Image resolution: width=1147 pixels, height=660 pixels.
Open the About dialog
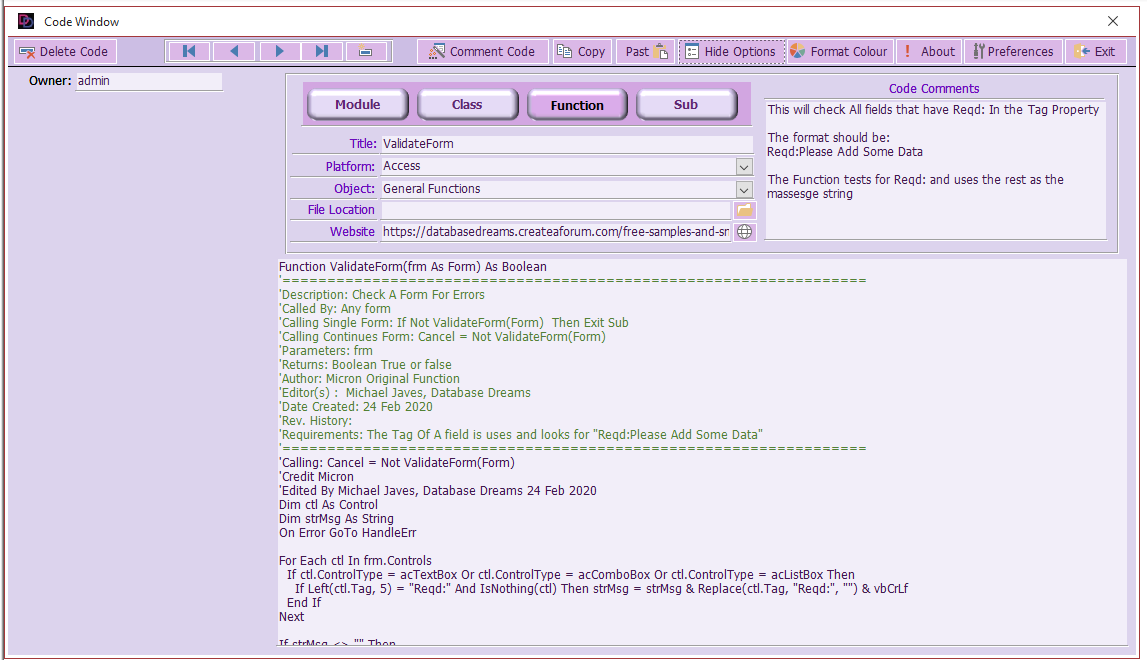(x=928, y=51)
